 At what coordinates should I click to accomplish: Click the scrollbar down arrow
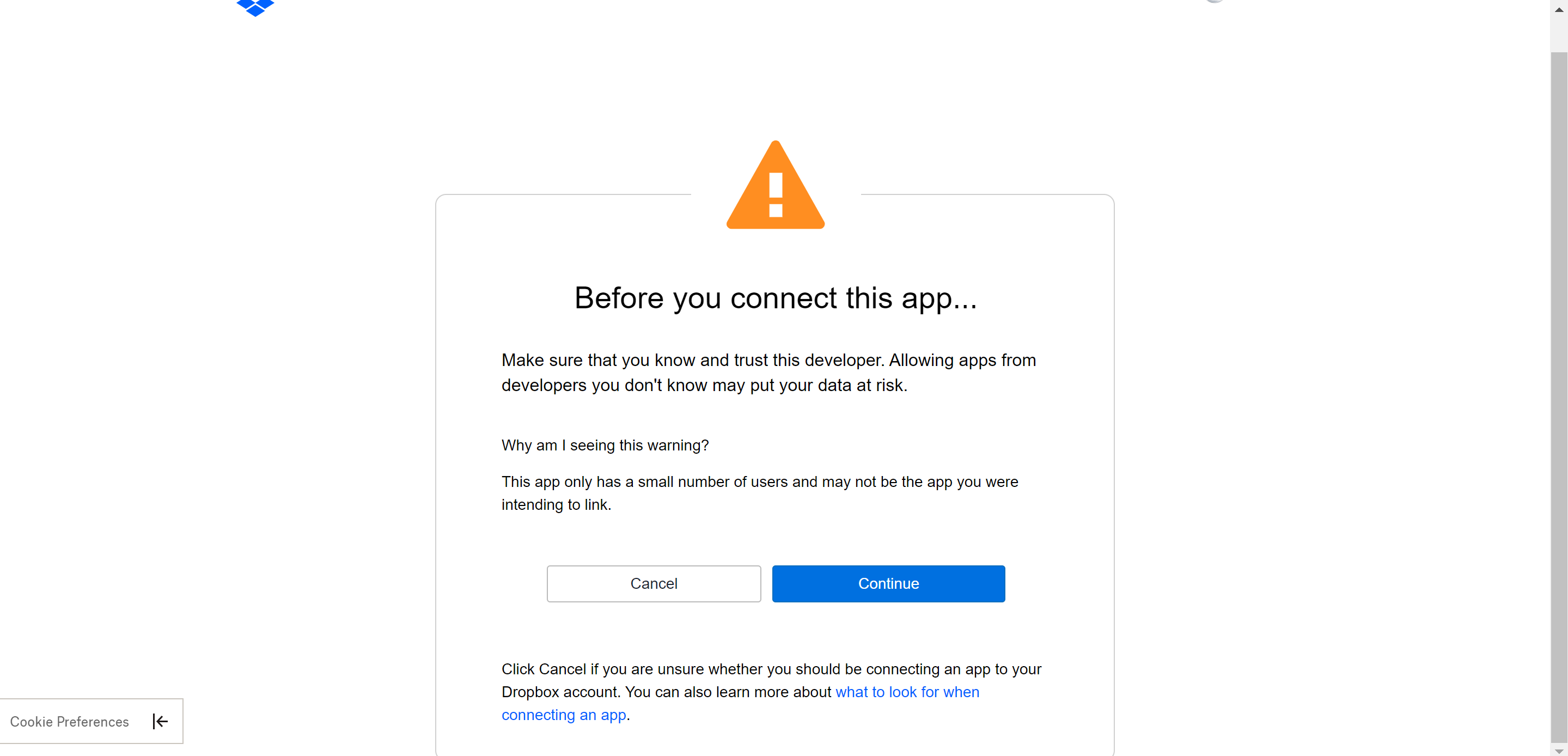[x=1559, y=751]
